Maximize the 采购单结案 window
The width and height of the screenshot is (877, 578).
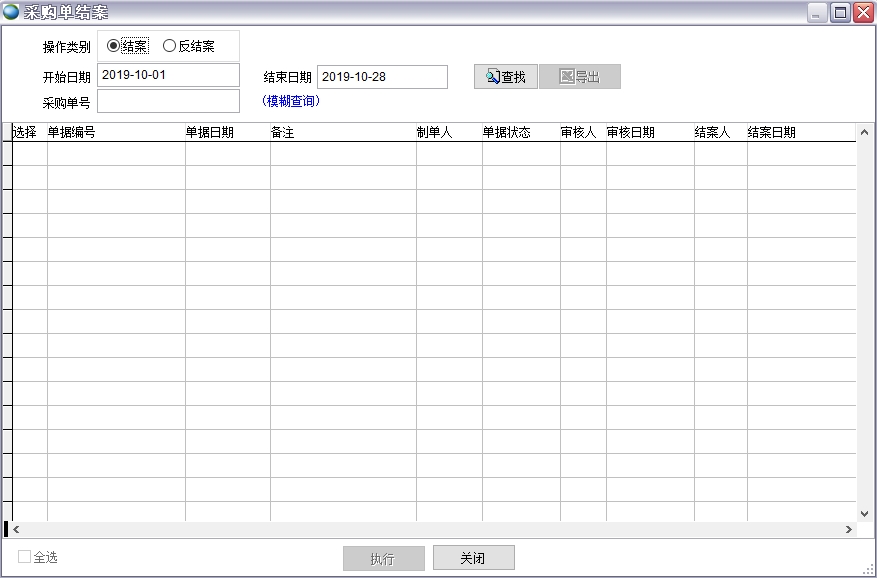click(x=841, y=12)
